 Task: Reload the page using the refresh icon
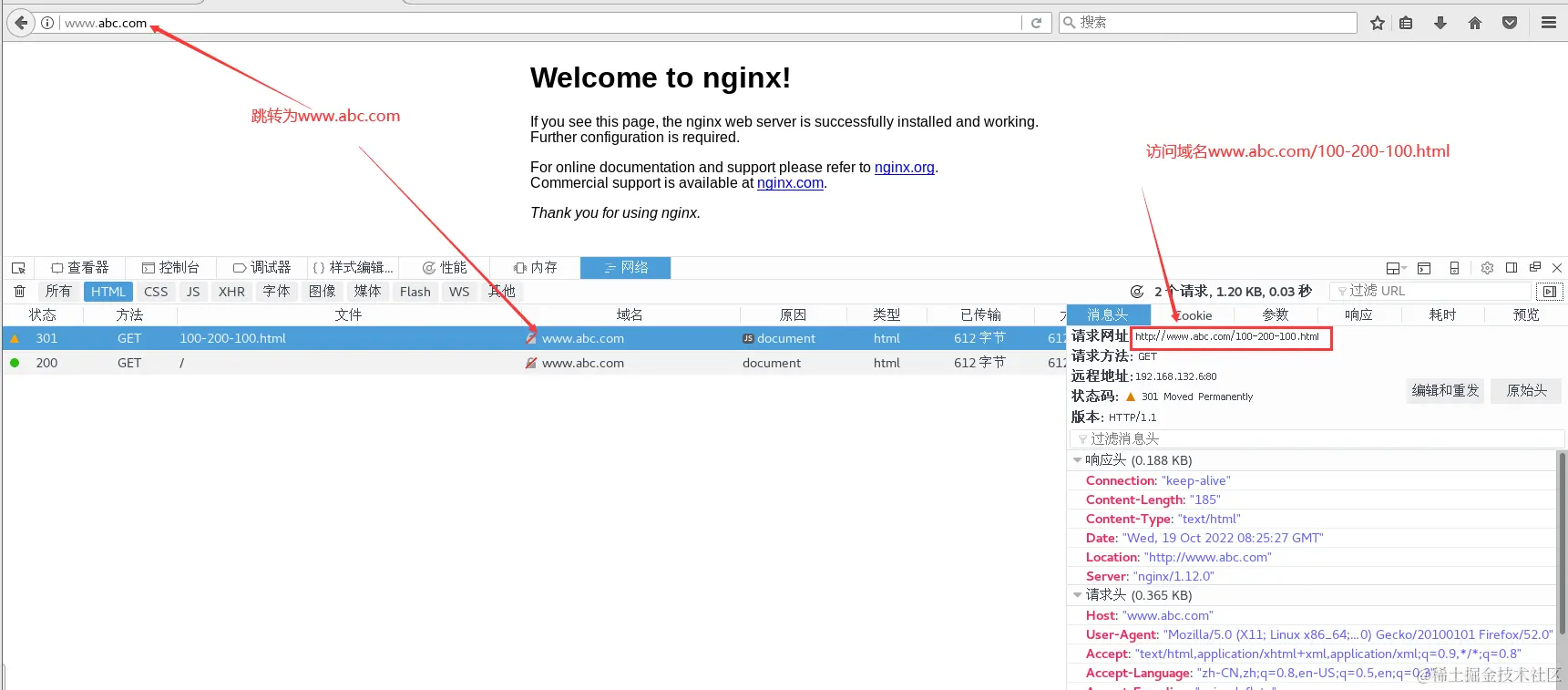click(x=1036, y=23)
